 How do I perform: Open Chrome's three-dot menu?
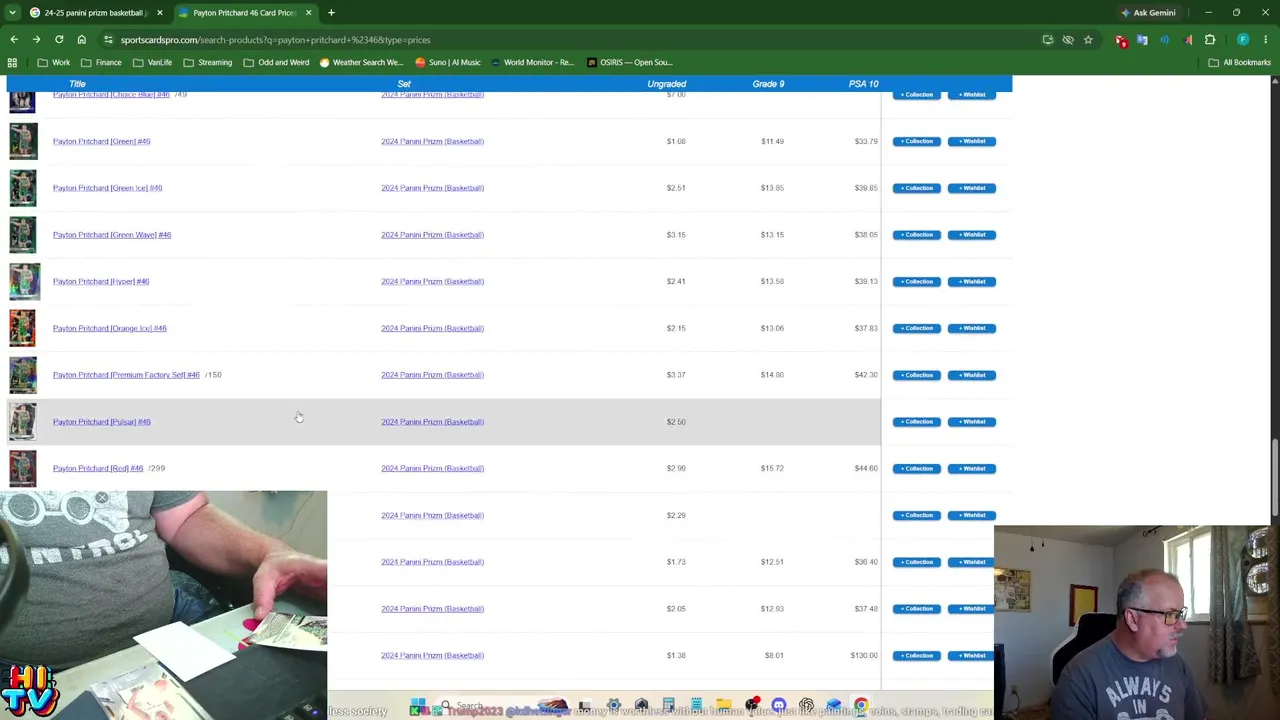click(1266, 40)
